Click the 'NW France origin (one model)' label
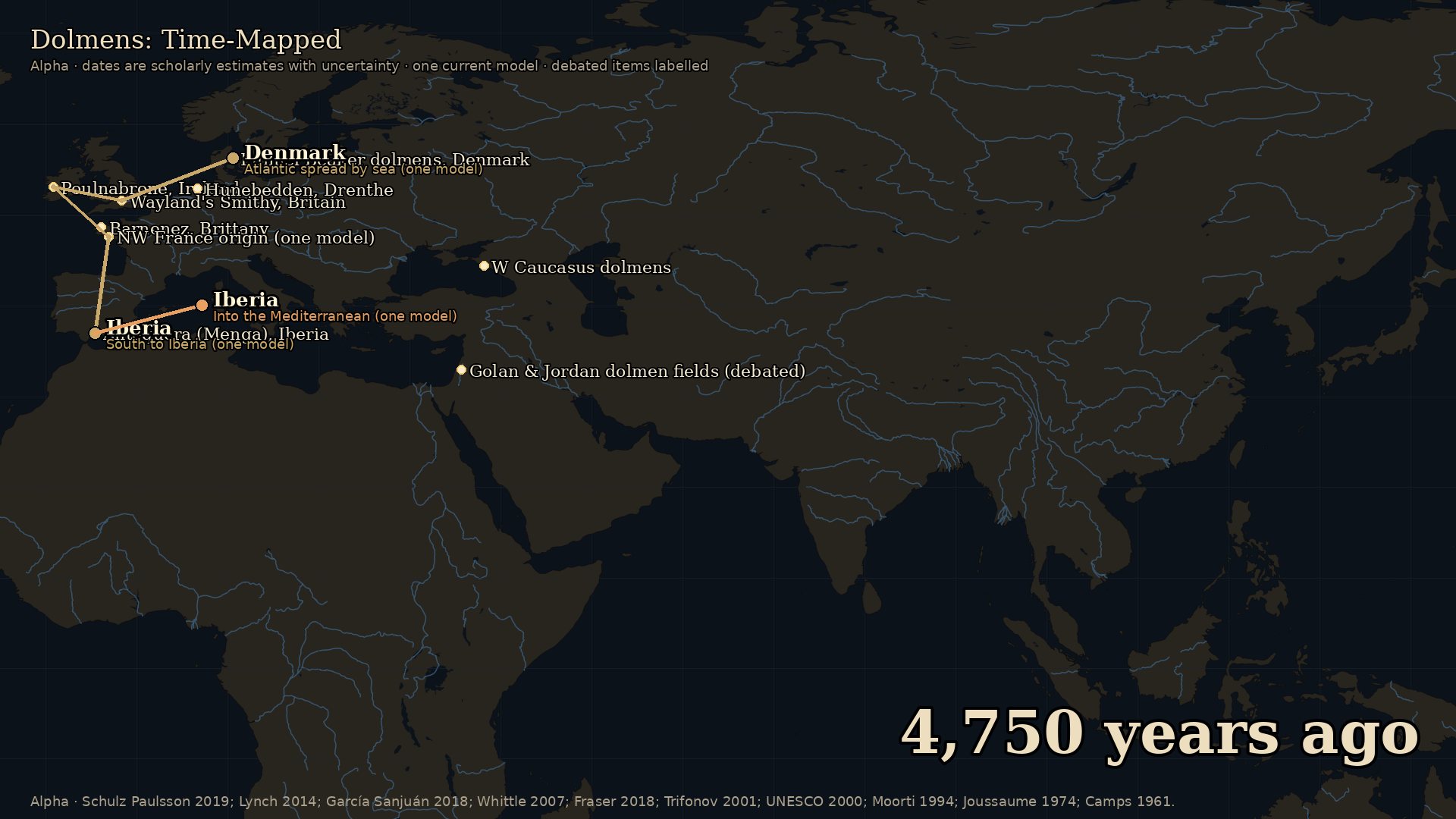 point(246,238)
